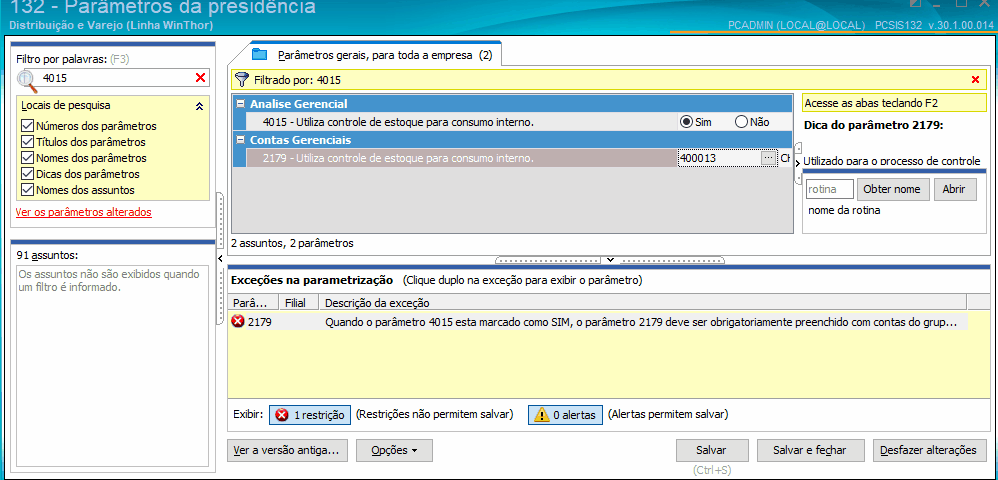The width and height of the screenshot is (998, 480).
Task: Sort by Parâ... column header
Action: point(253,303)
